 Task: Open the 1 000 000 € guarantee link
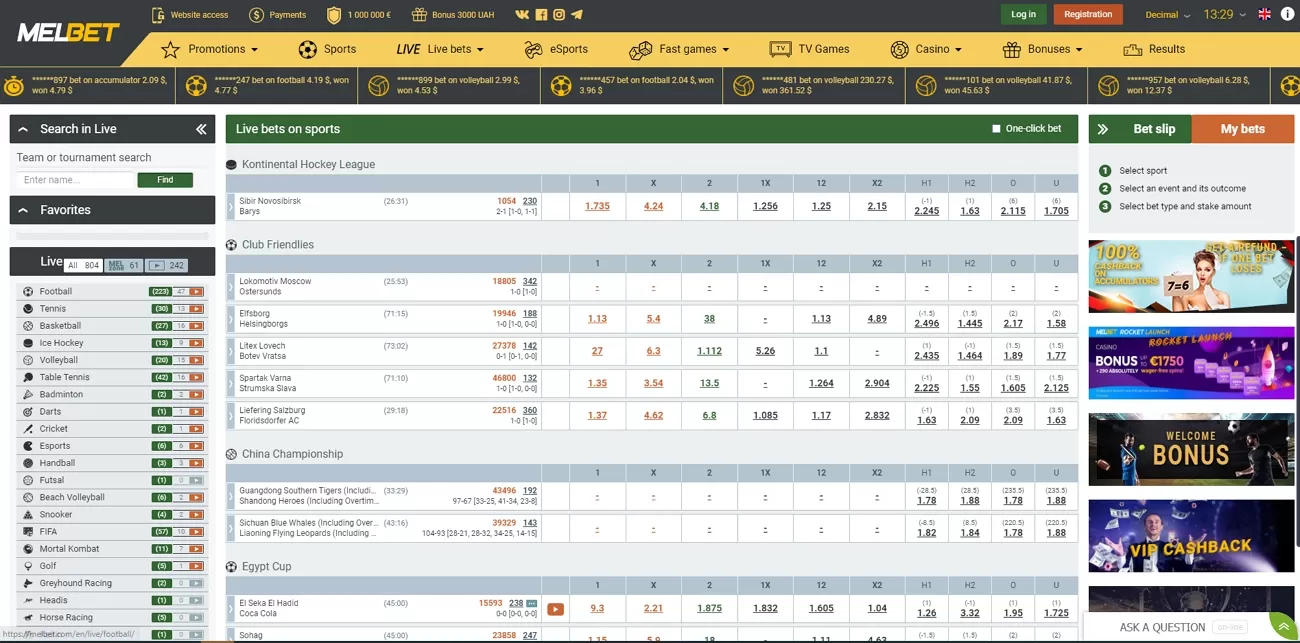(x=360, y=15)
